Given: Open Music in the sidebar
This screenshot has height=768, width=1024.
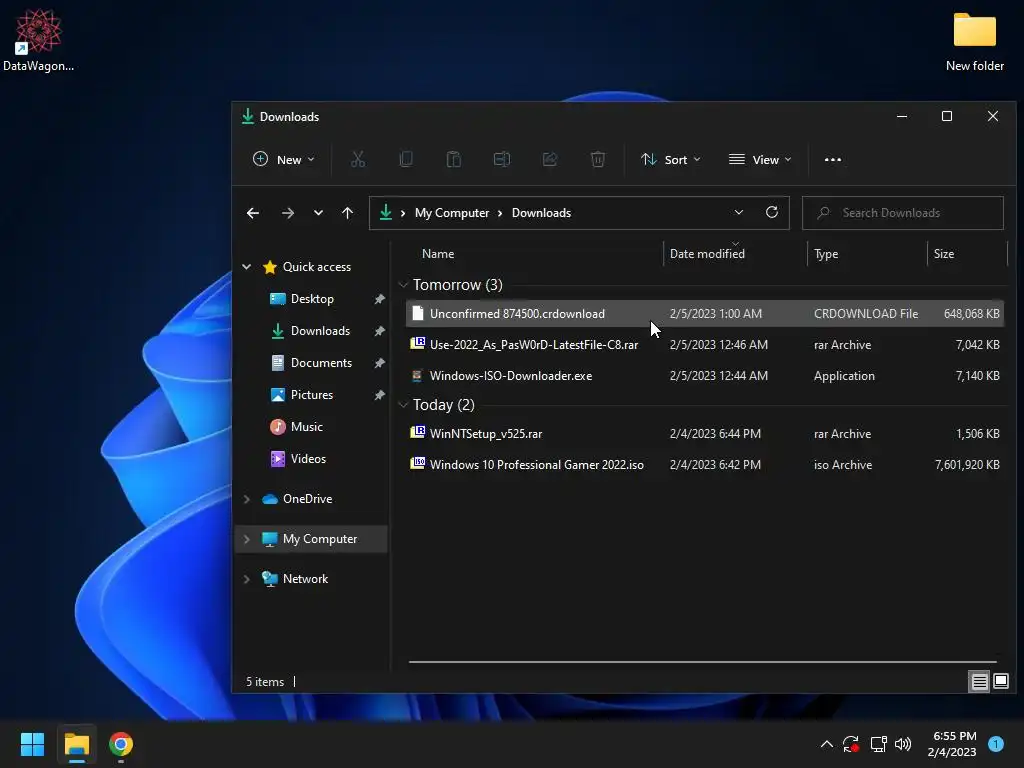Looking at the screenshot, I should [x=306, y=427].
